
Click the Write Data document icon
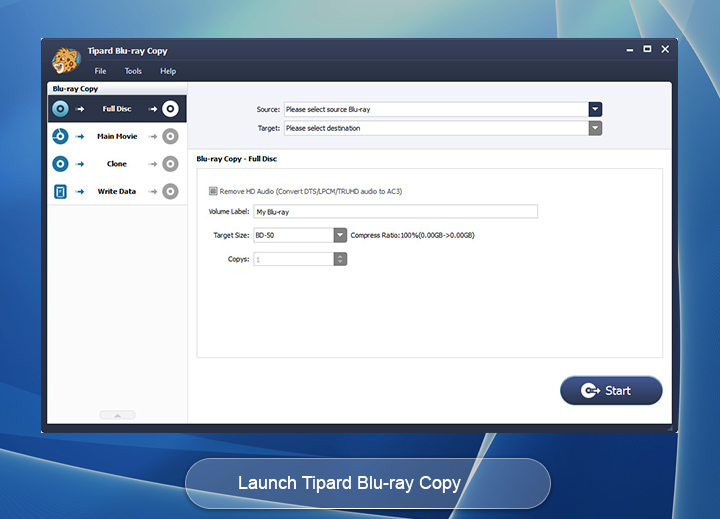pos(60,191)
